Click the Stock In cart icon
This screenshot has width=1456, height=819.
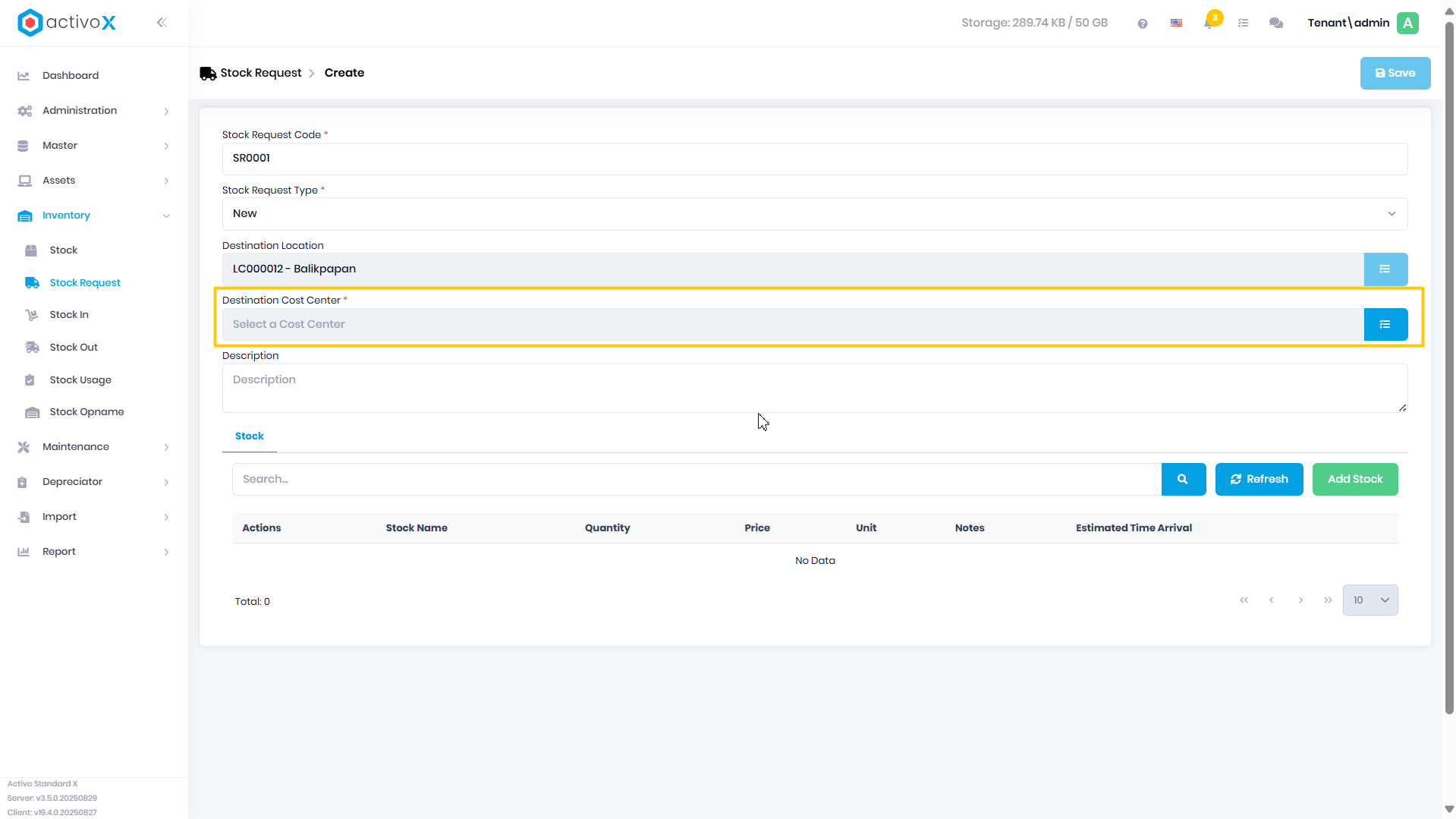click(31, 315)
